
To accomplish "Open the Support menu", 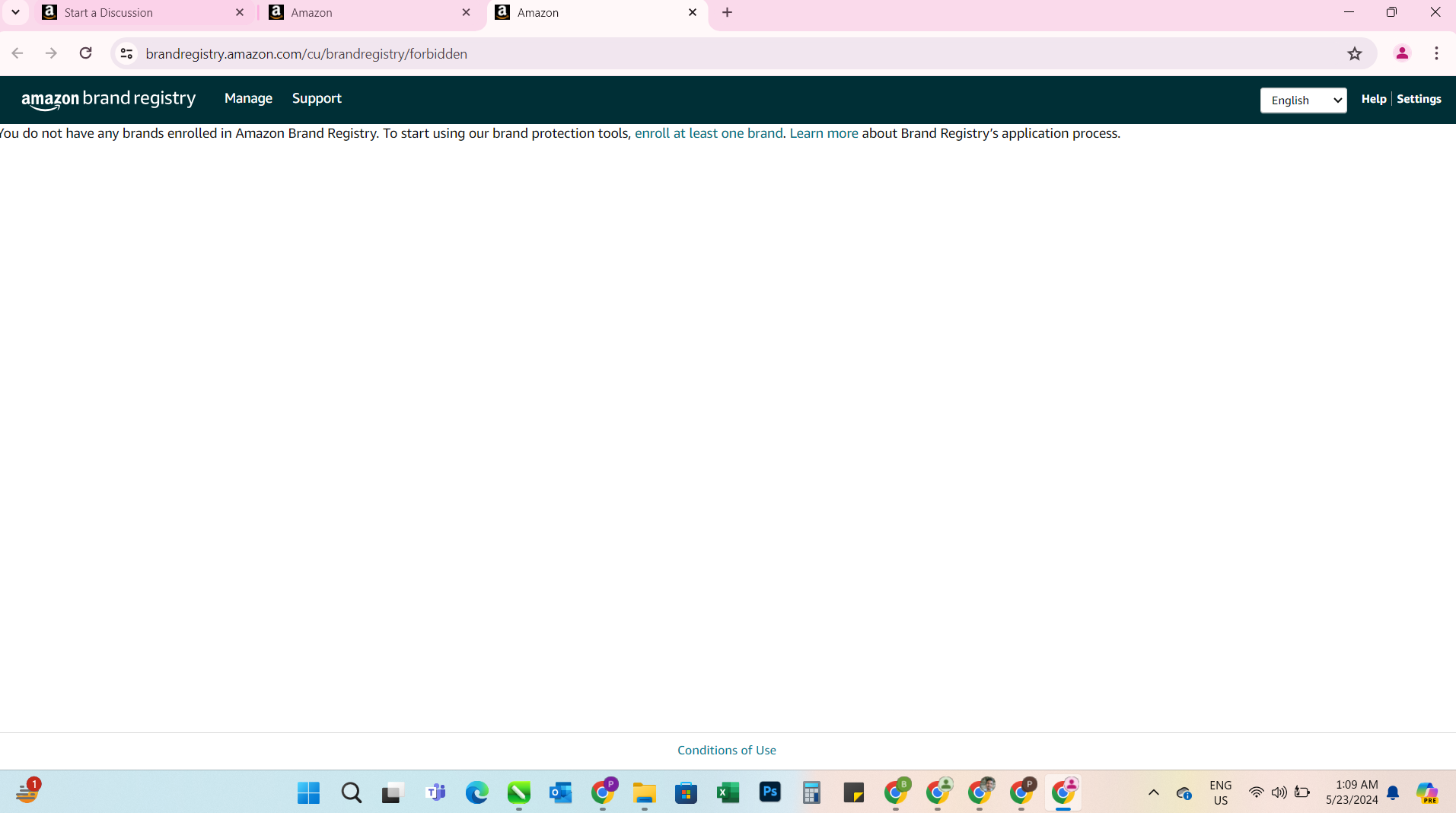I will pyautogui.click(x=317, y=98).
